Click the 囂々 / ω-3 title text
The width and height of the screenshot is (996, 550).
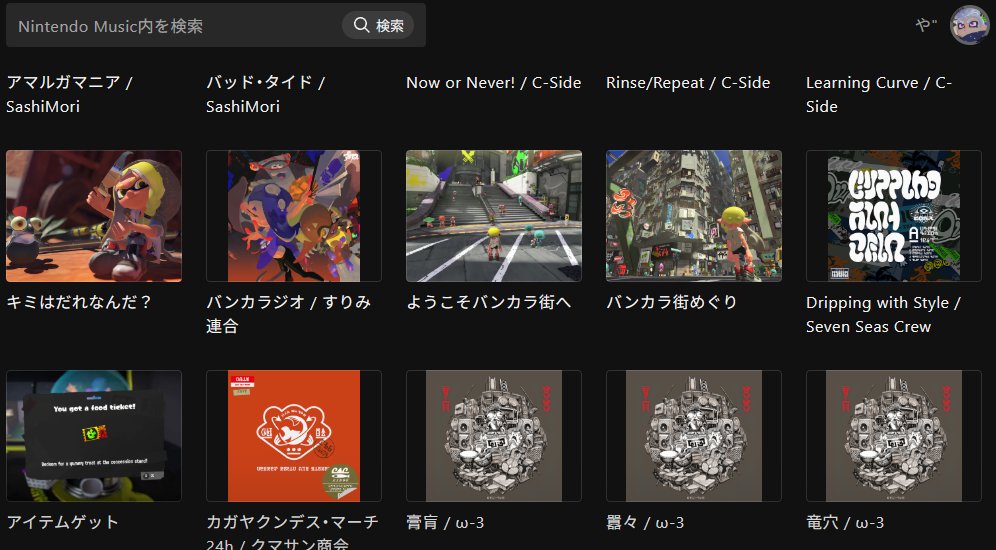coord(645,522)
